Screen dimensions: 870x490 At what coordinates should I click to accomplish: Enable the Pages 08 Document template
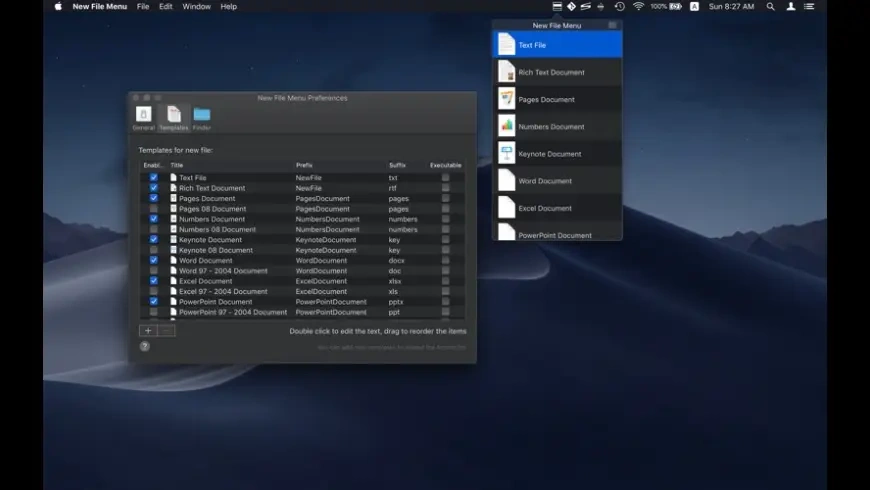(154, 209)
